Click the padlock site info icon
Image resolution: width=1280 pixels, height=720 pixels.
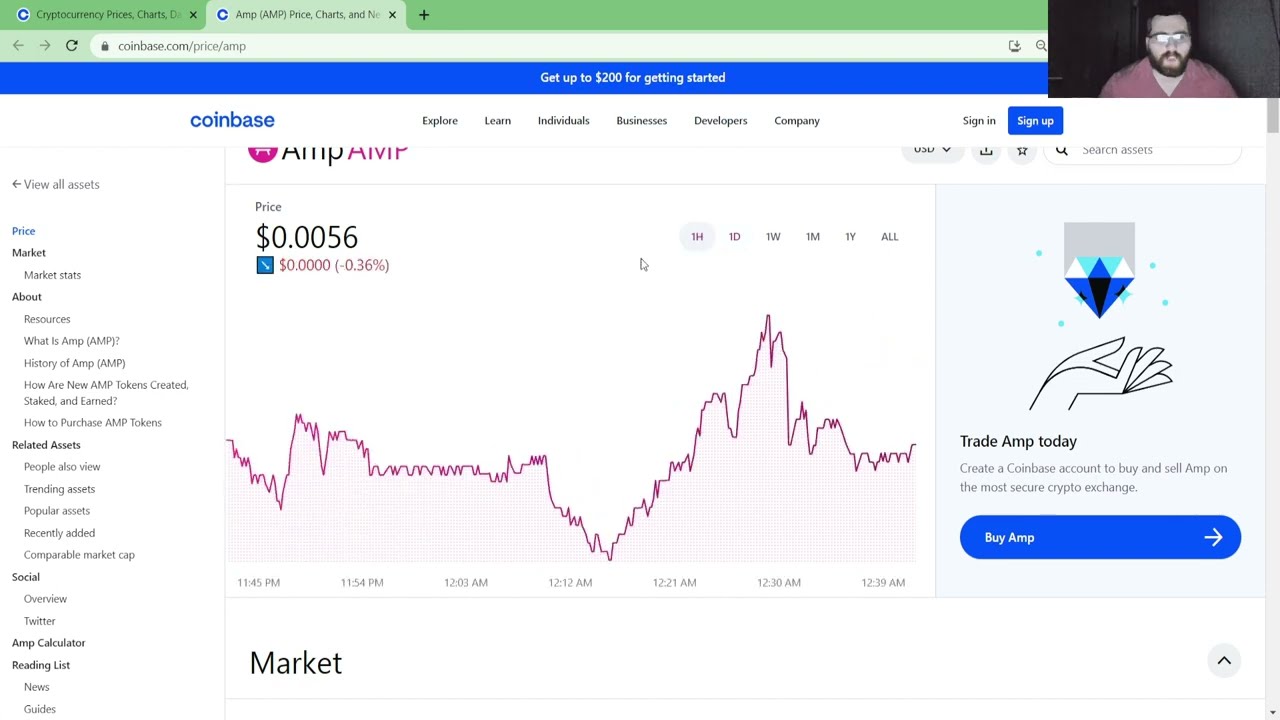tap(105, 46)
